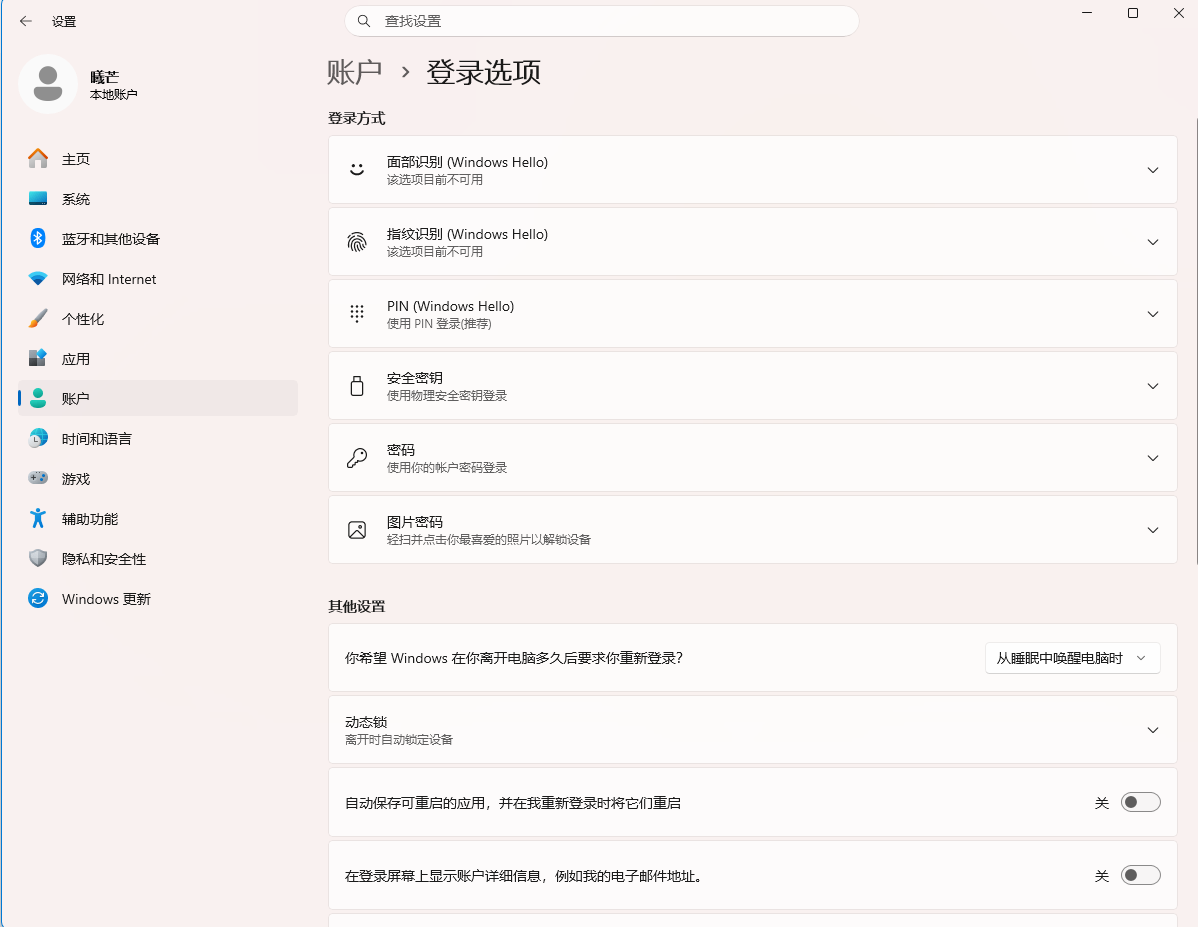
Task: Click the user name 曦芒
Action: coord(105,77)
